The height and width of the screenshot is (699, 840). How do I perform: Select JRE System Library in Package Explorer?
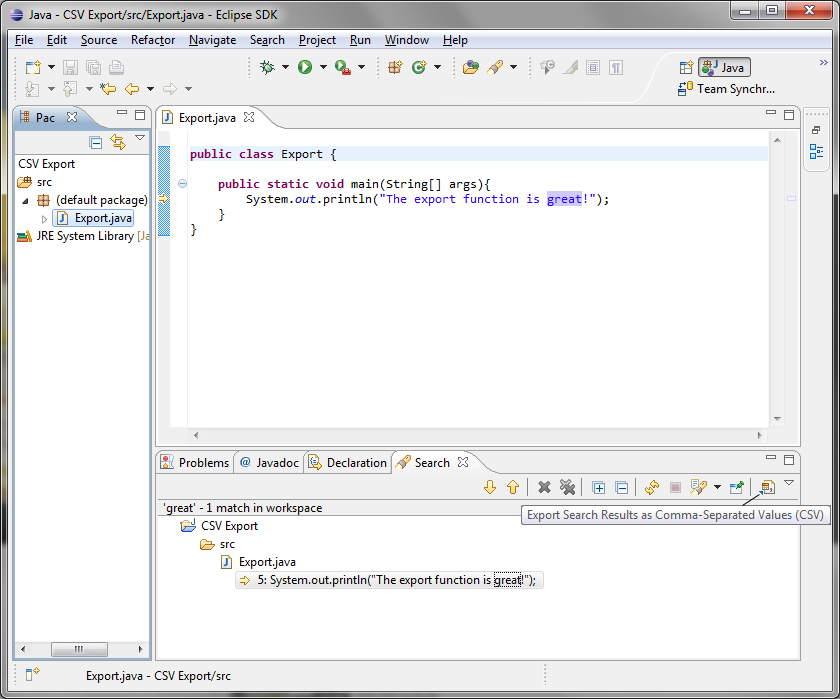point(85,236)
